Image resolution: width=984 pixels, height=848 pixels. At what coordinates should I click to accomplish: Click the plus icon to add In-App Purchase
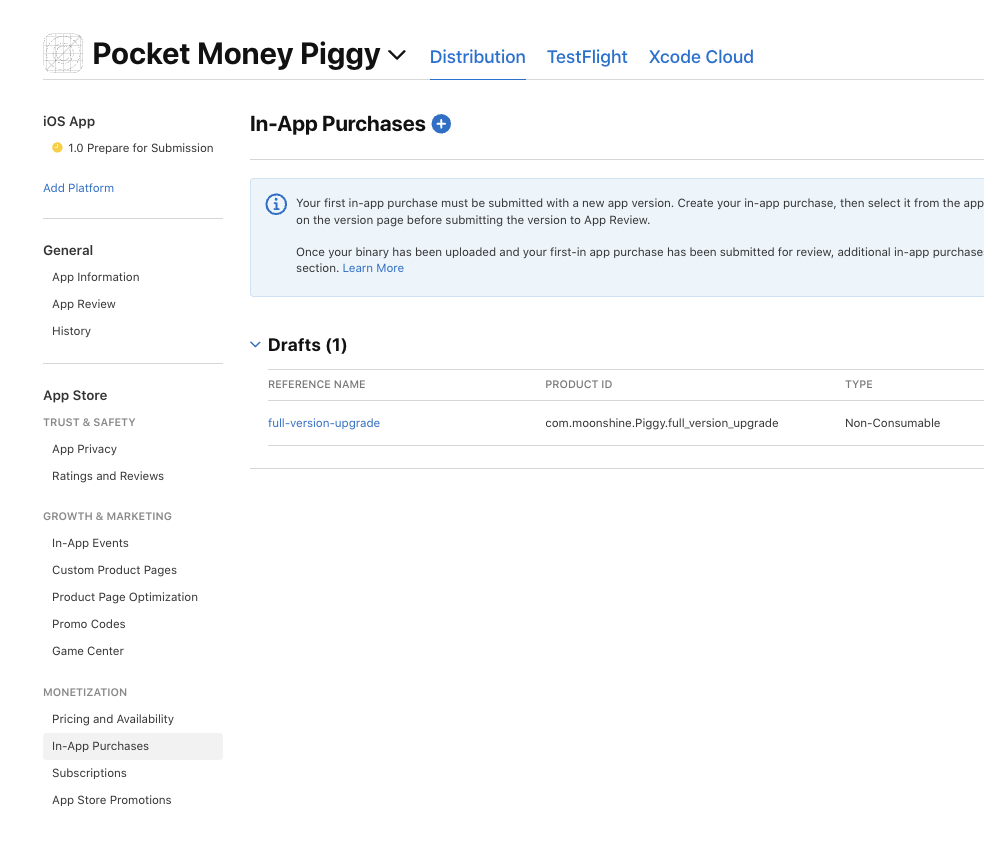click(441, 124)
